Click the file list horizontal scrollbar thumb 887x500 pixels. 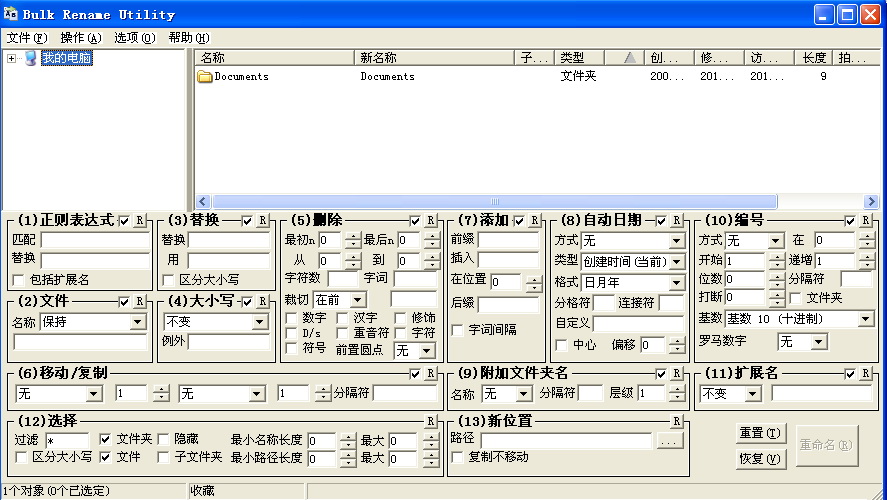click(494, 201)
